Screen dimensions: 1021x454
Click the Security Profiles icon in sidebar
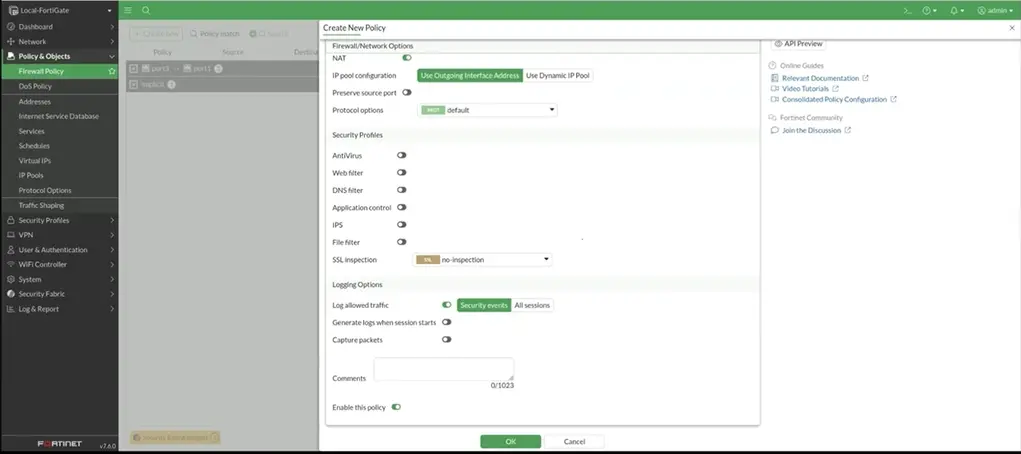coord(11,220)
